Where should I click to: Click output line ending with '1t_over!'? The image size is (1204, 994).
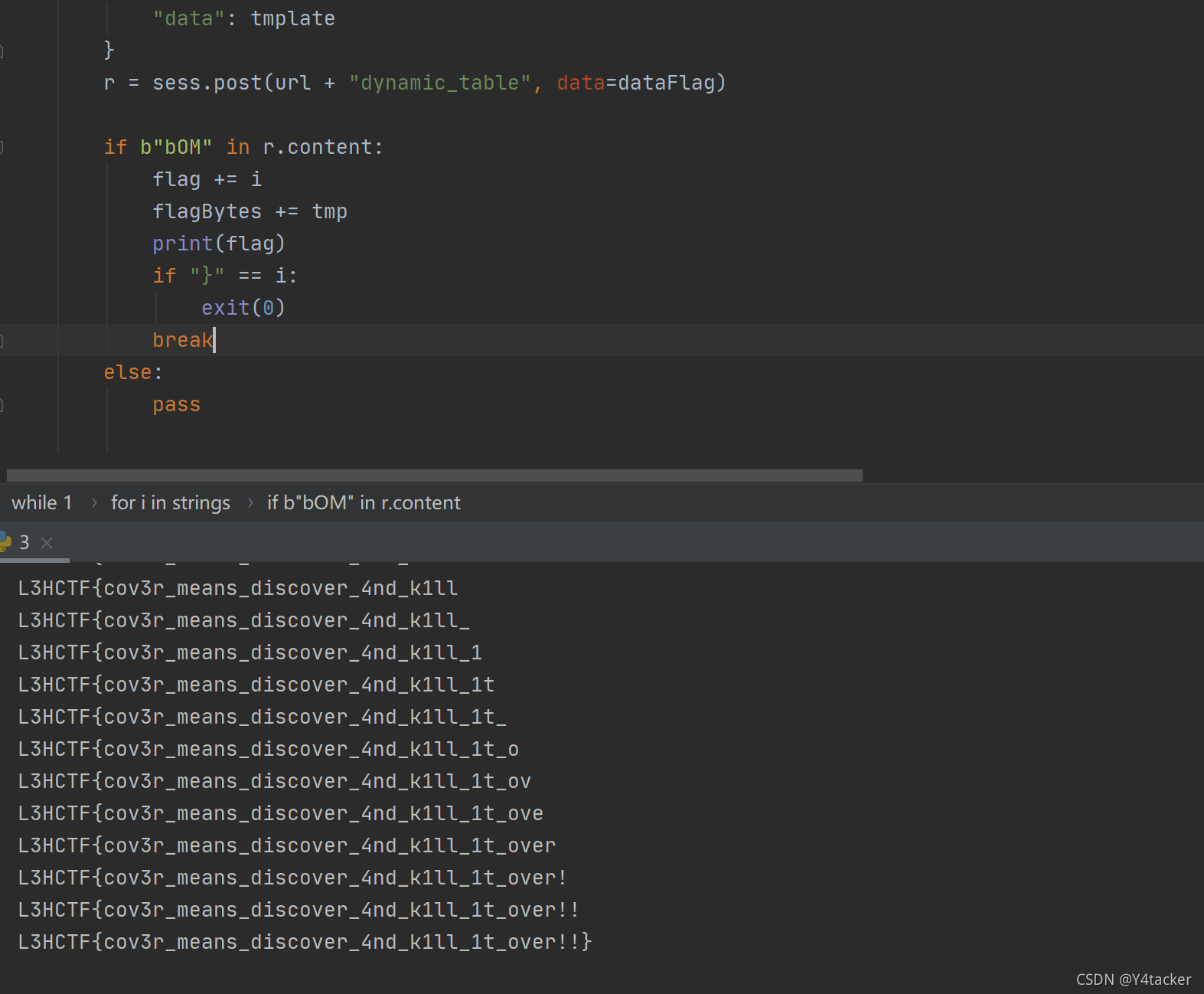293,878
